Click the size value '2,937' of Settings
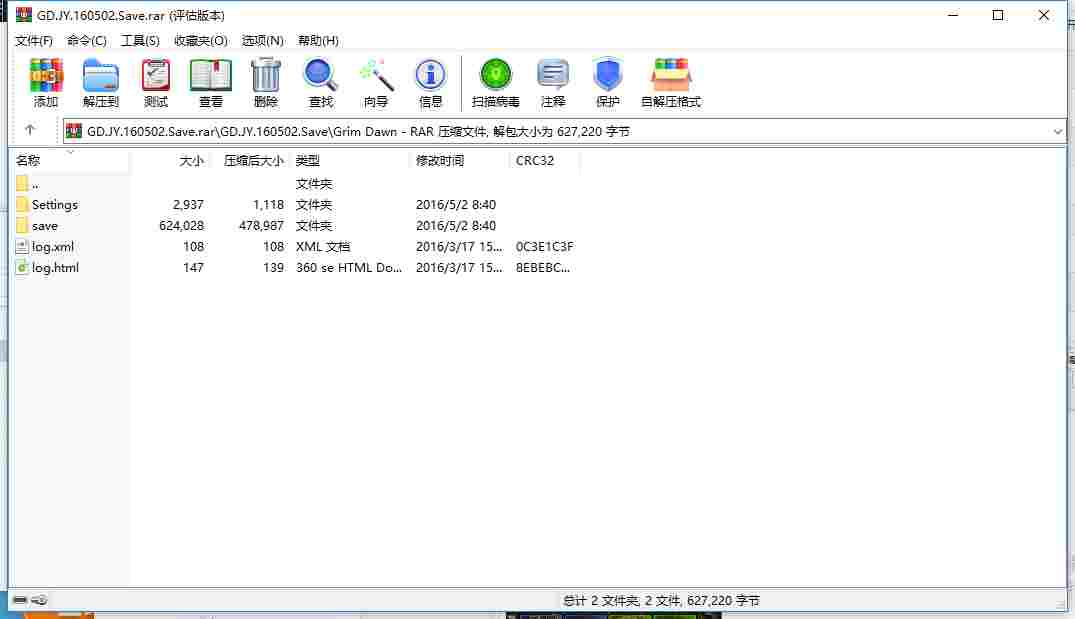This screenshot has width=1075, height=619. tap(188, 204)
